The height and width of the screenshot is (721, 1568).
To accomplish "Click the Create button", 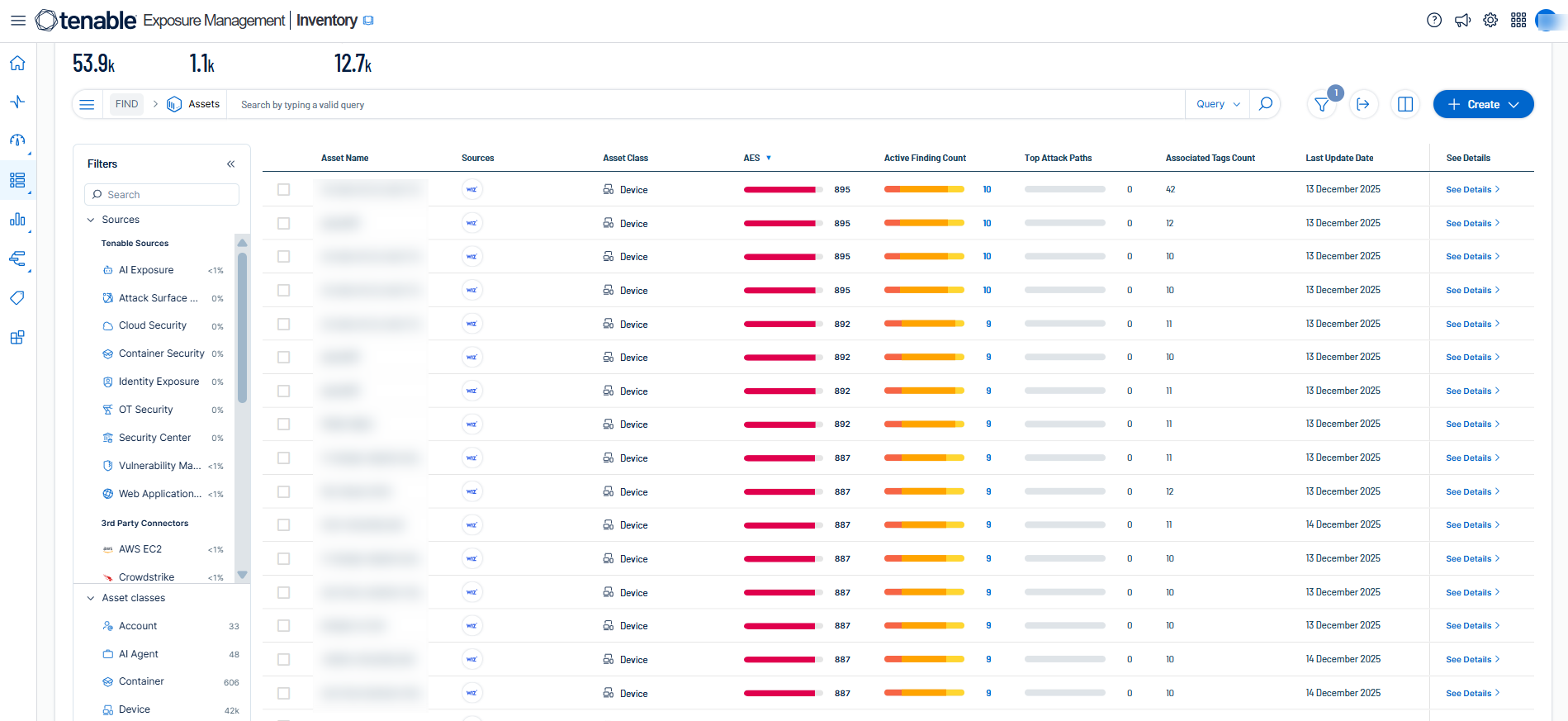I will [1483, 104].
